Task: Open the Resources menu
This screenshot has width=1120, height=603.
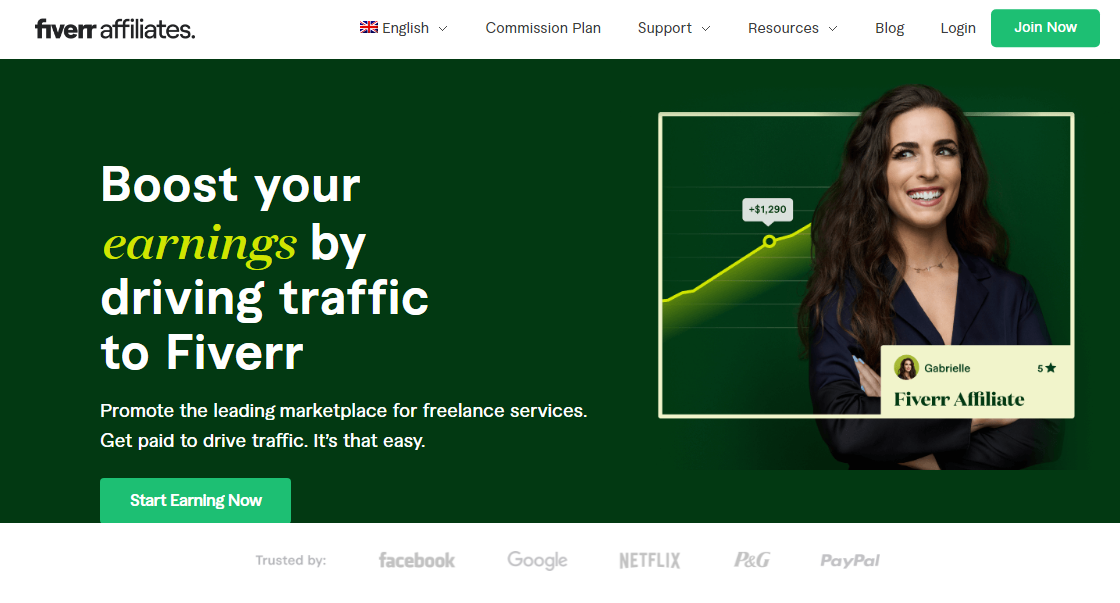Action: tap(792, 28)
